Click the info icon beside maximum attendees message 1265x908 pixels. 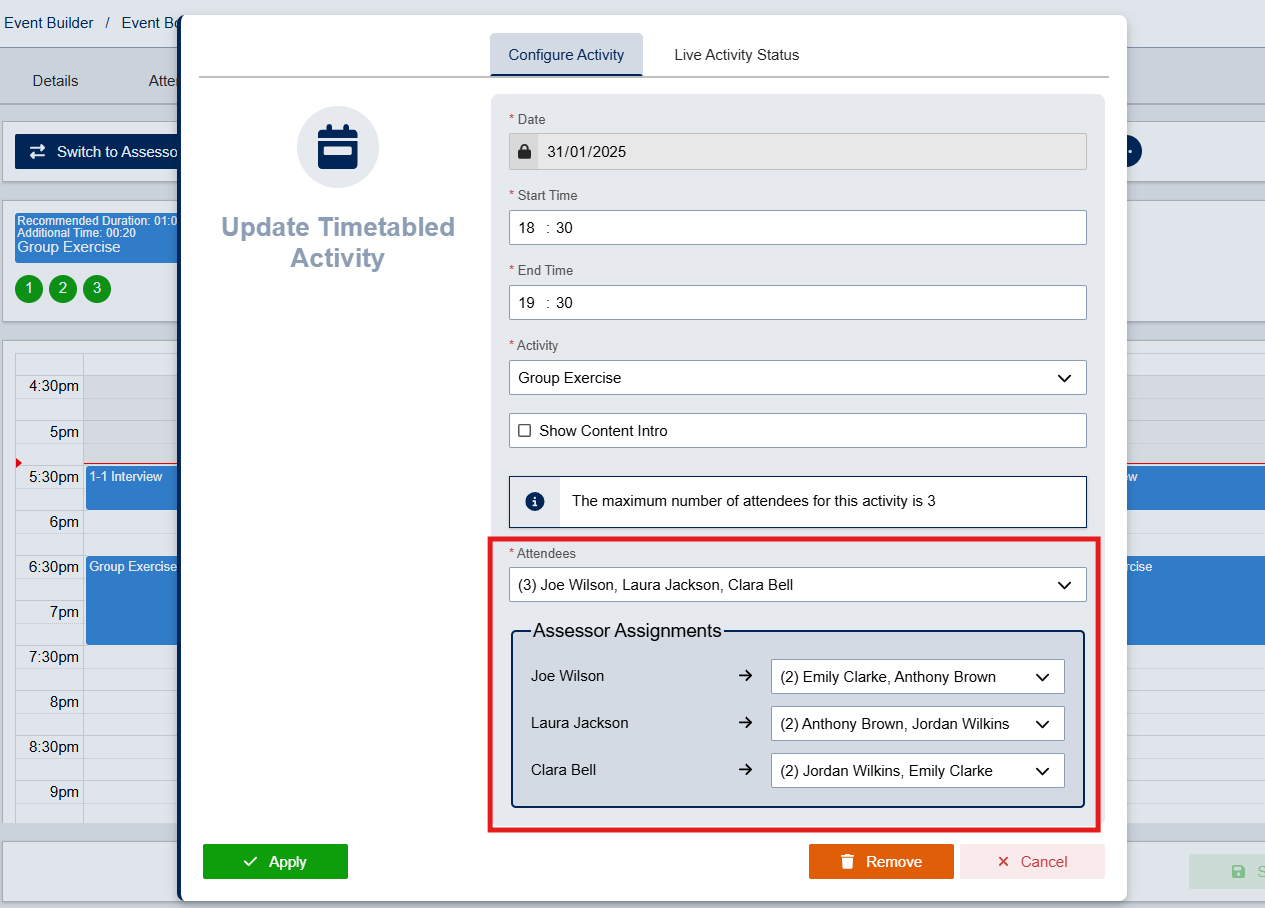pyautogui.click(x=535, y=501)
